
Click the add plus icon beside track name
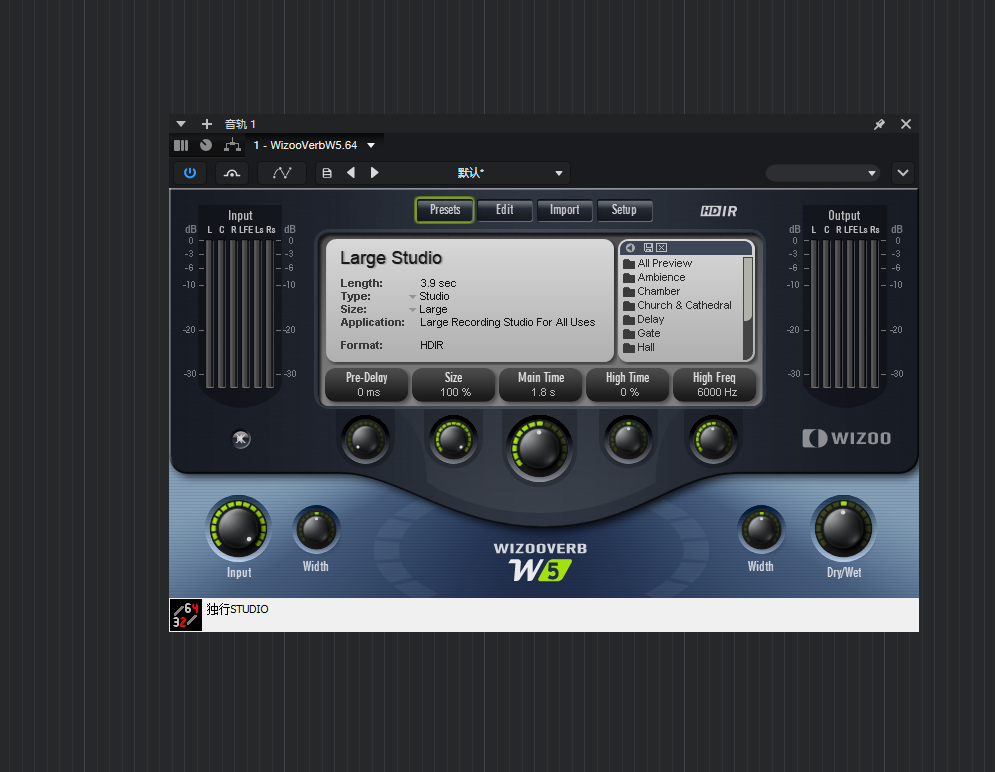207,124
